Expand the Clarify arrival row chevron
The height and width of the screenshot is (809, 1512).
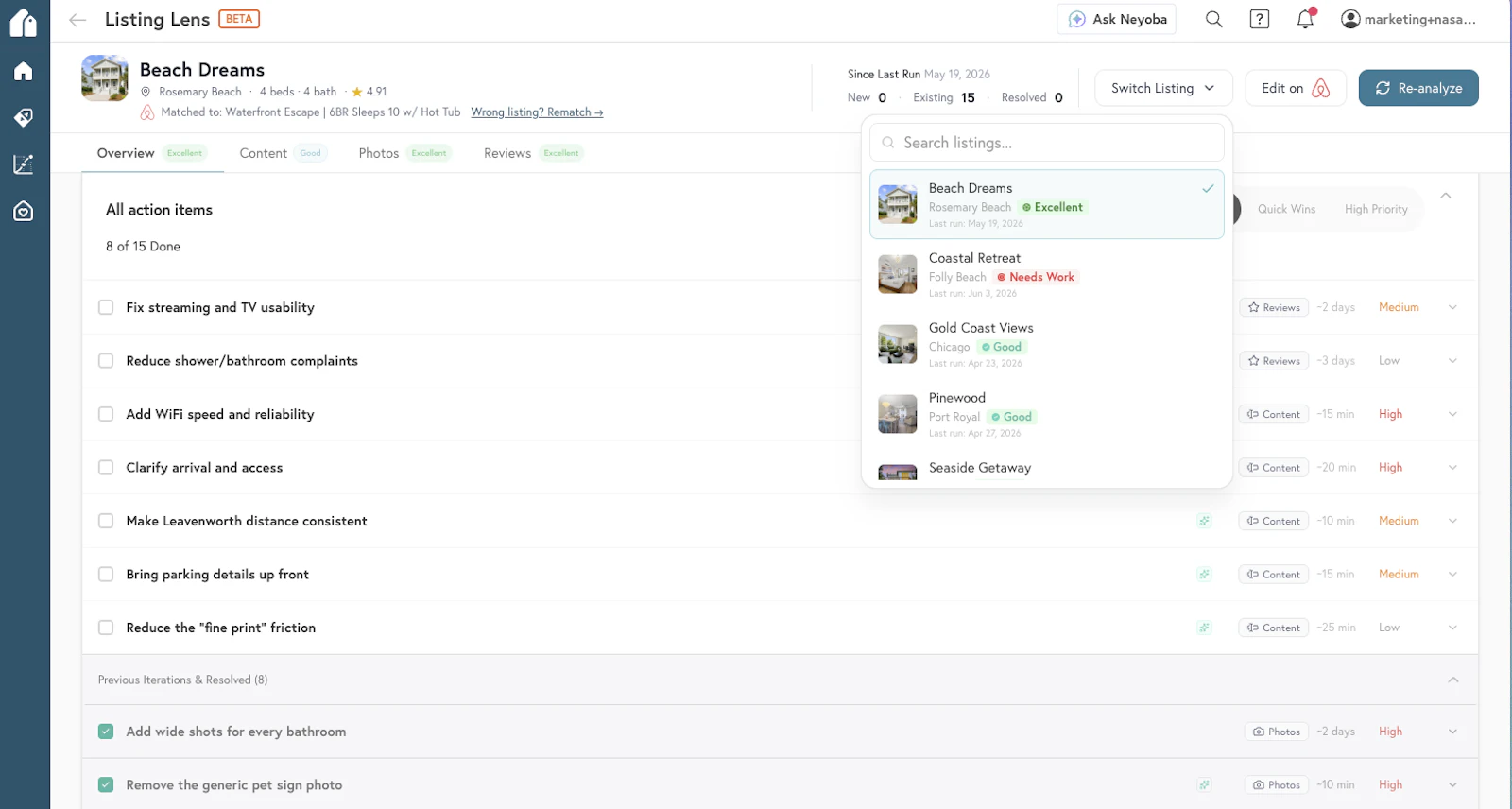[x=1452, y=468]
